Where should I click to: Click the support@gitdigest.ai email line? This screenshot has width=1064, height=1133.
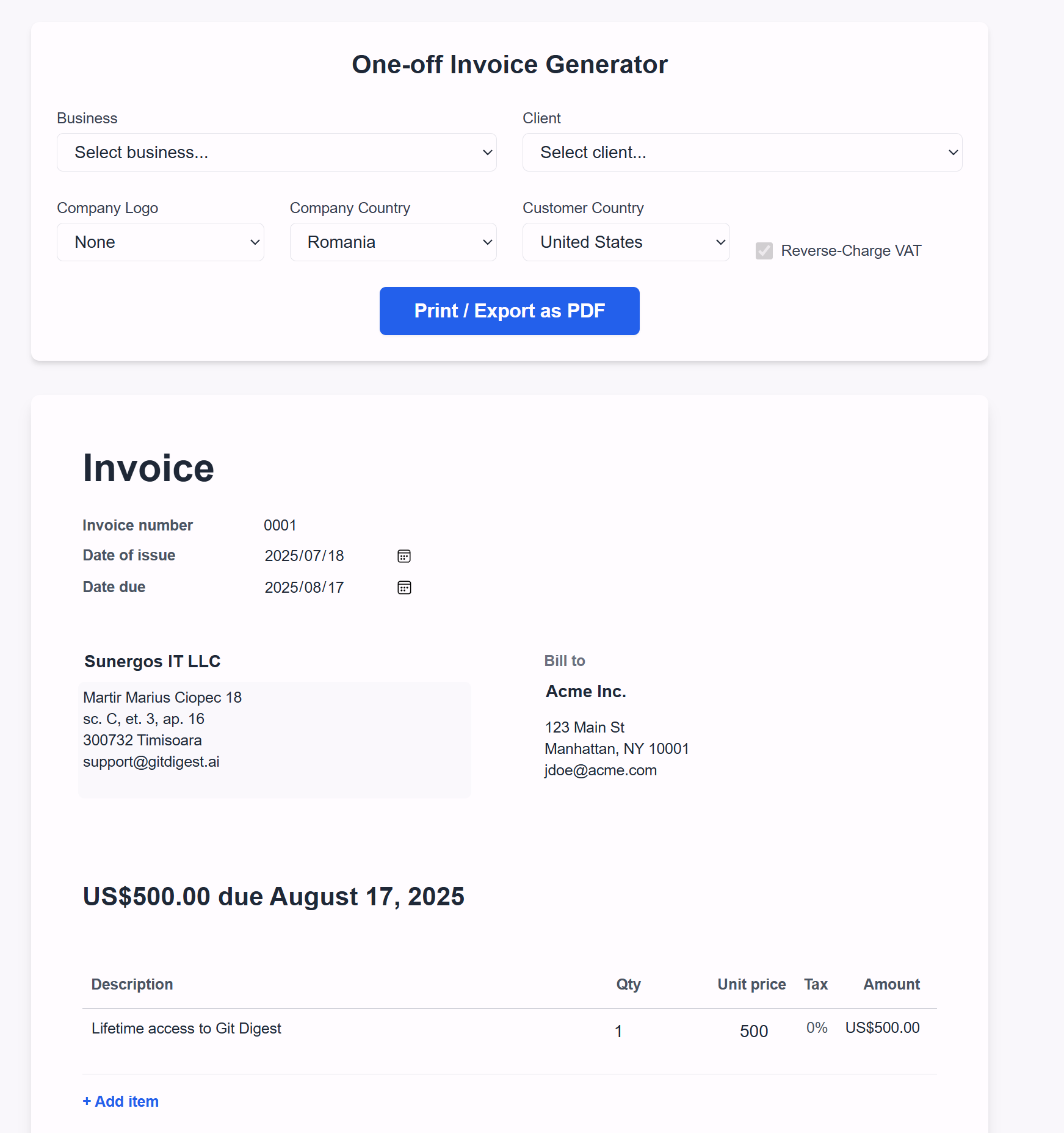(x=151, y=762)
